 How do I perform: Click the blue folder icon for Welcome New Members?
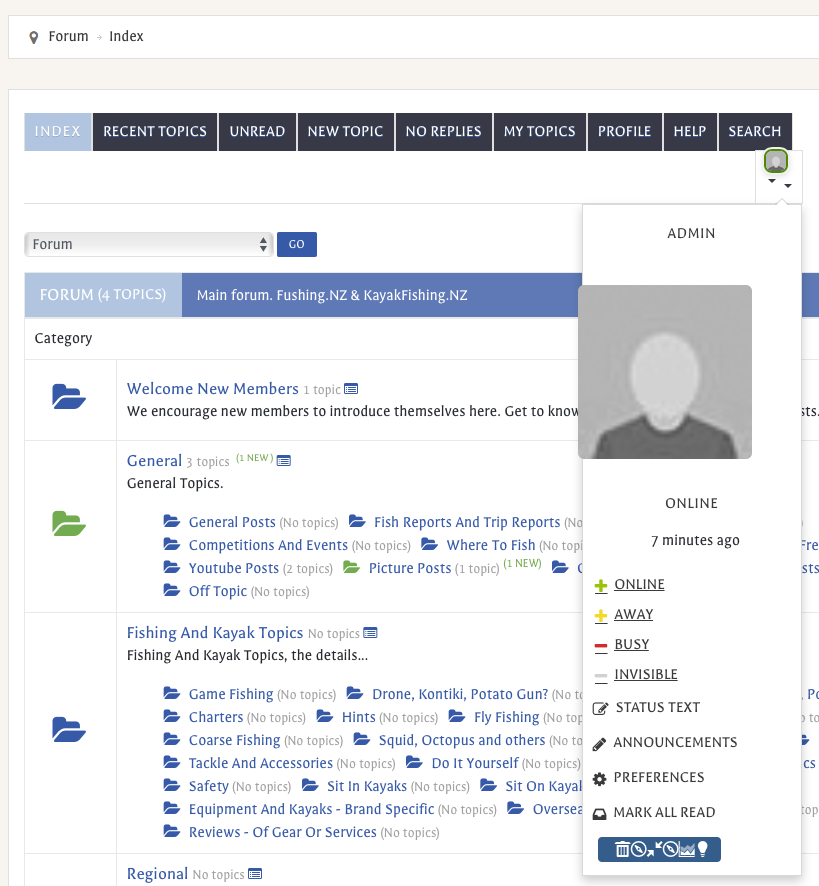(69, 397)
